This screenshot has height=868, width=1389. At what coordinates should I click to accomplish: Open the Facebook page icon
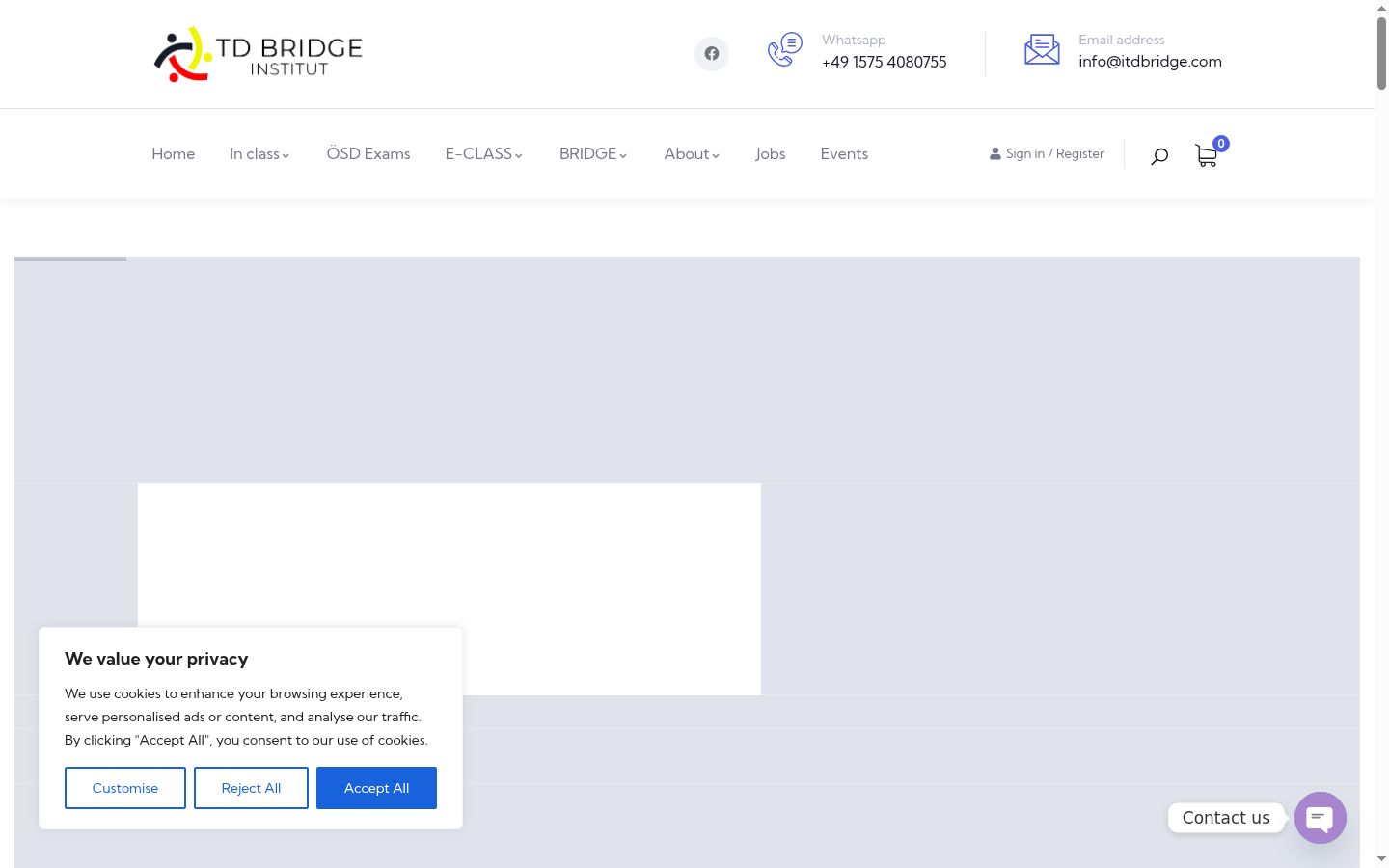(712, 54)
